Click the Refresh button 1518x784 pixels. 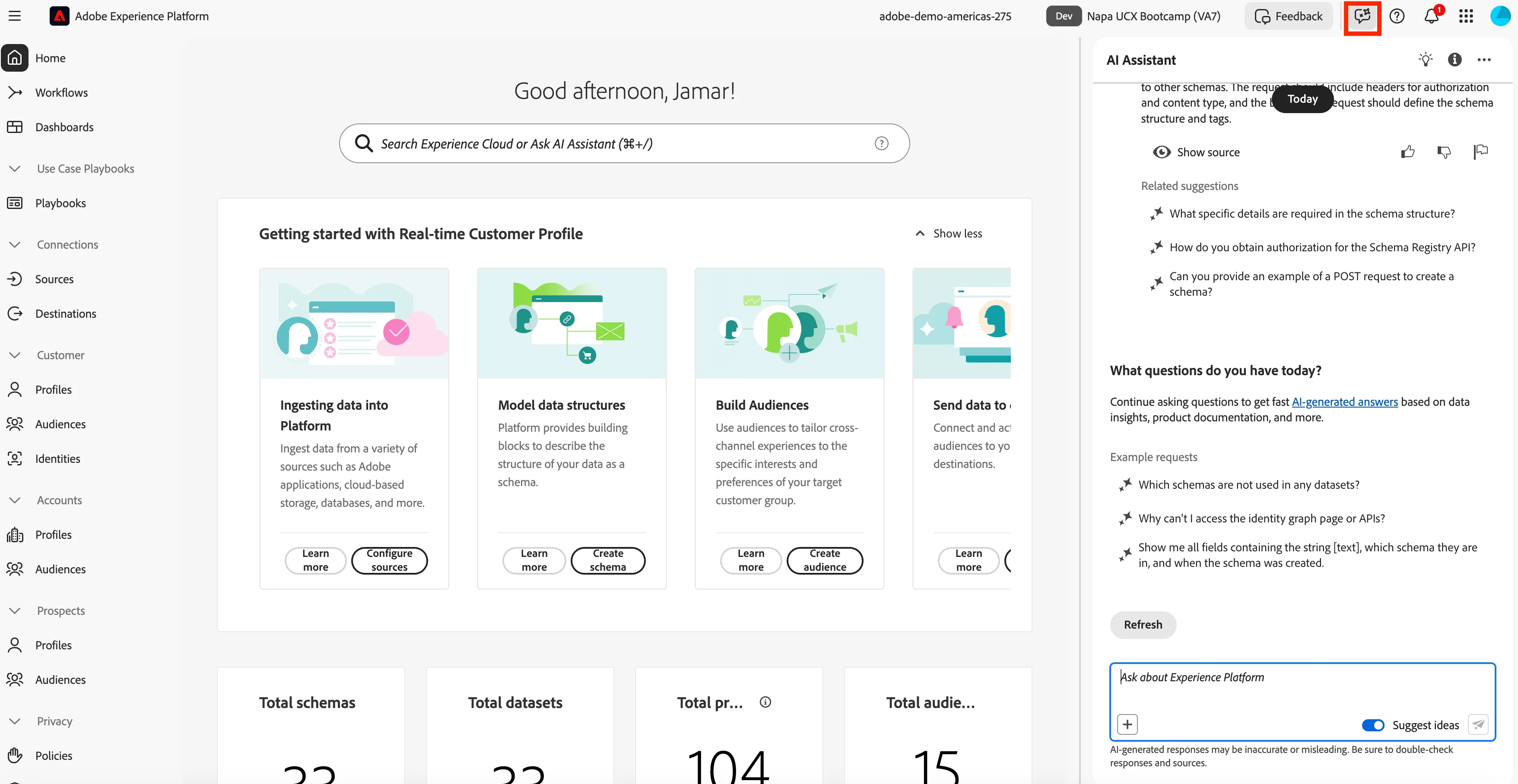coord(1143,624)
